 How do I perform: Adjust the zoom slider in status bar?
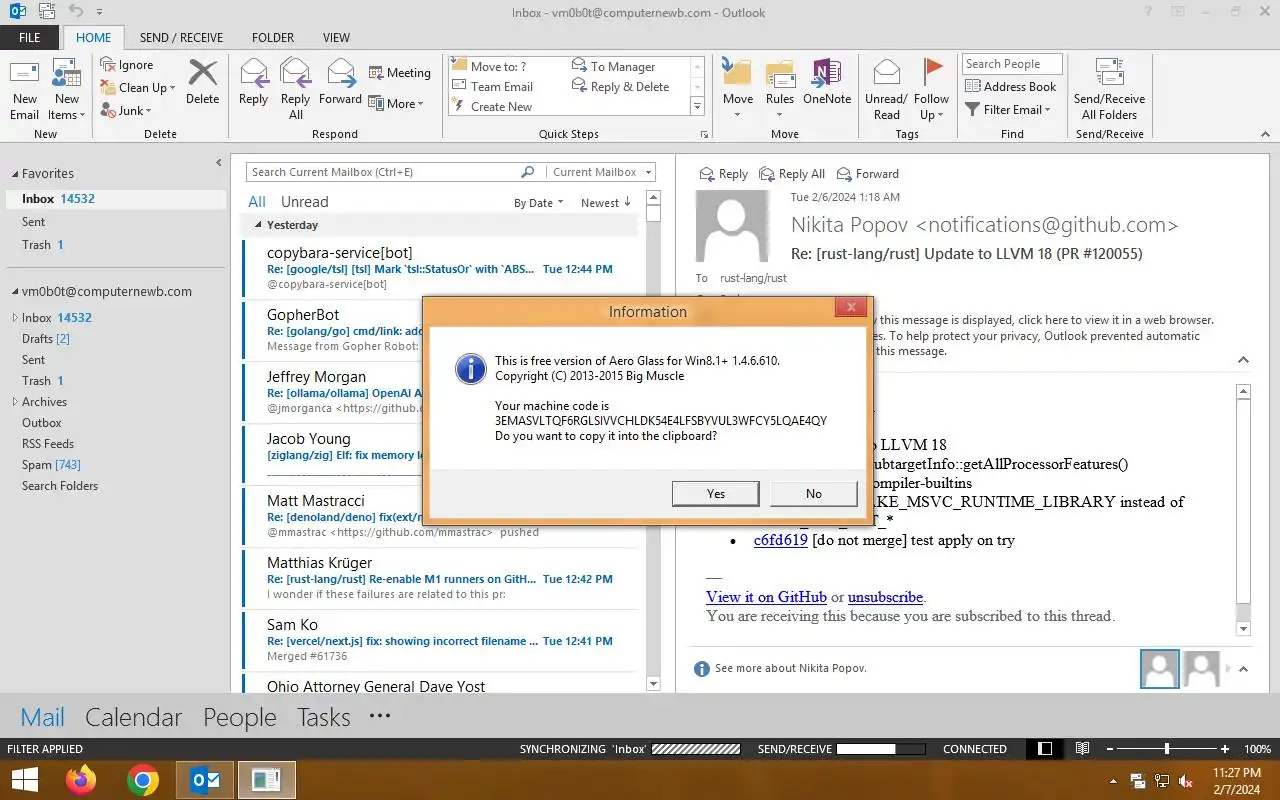click(x=1167, y=749)
